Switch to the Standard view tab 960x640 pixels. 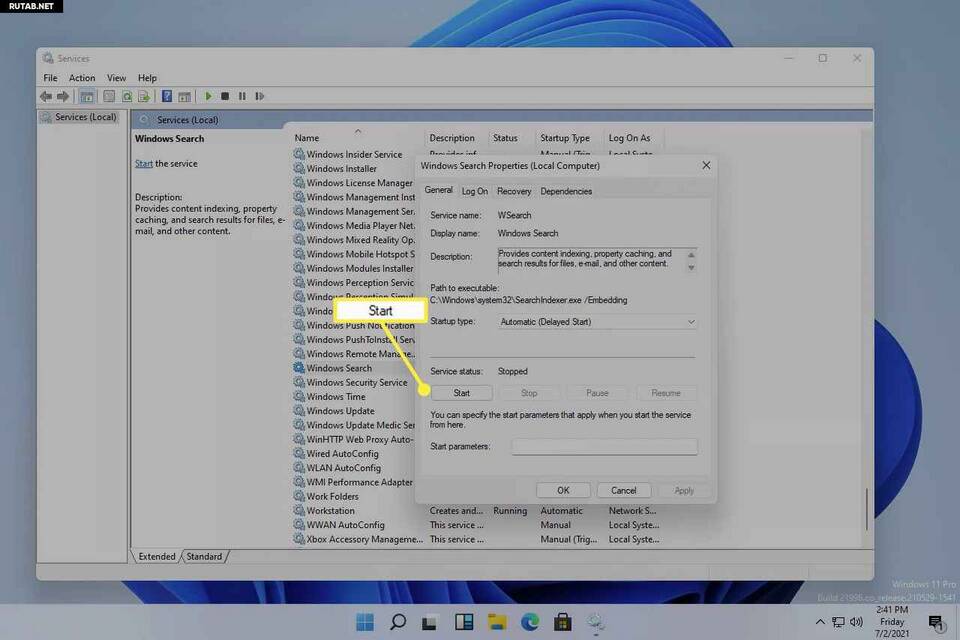(x=204, y=556)
